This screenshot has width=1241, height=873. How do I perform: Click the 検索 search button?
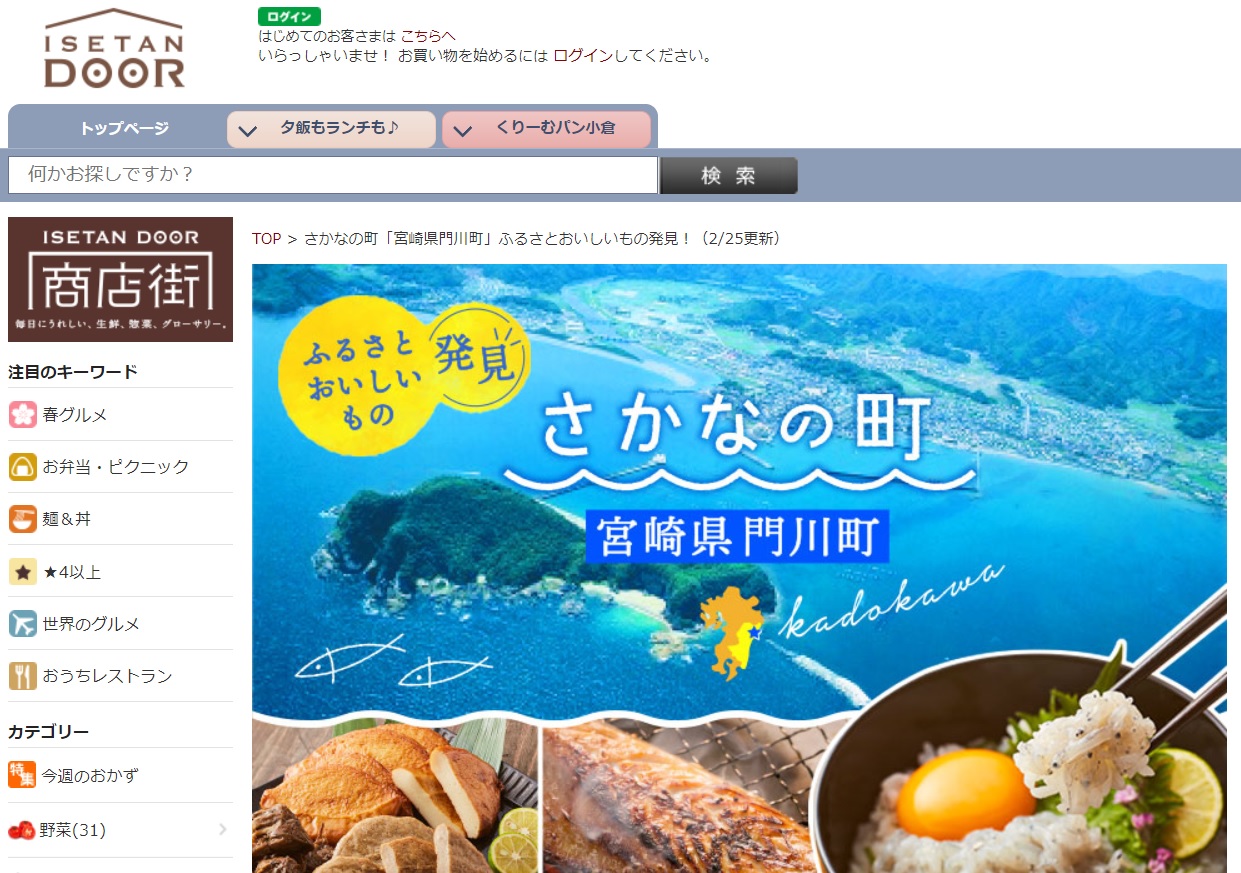click(729, 175)
